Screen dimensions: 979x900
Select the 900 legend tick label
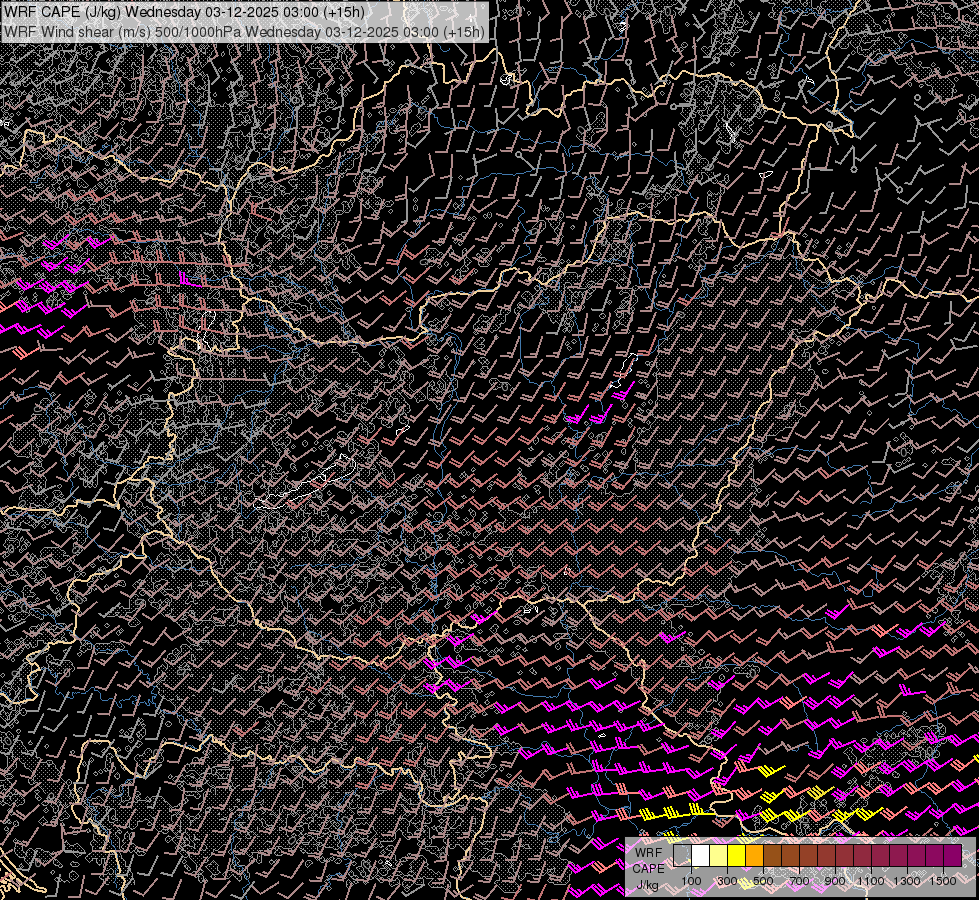pos(835,881)
